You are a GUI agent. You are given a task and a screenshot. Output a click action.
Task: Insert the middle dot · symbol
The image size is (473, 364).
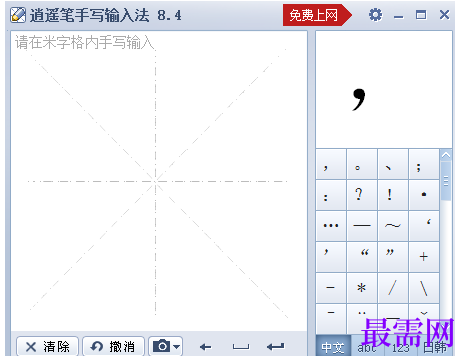click(424, 195)
